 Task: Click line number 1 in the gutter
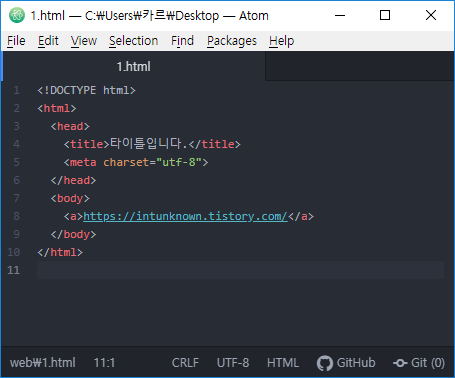pos(16,90)
